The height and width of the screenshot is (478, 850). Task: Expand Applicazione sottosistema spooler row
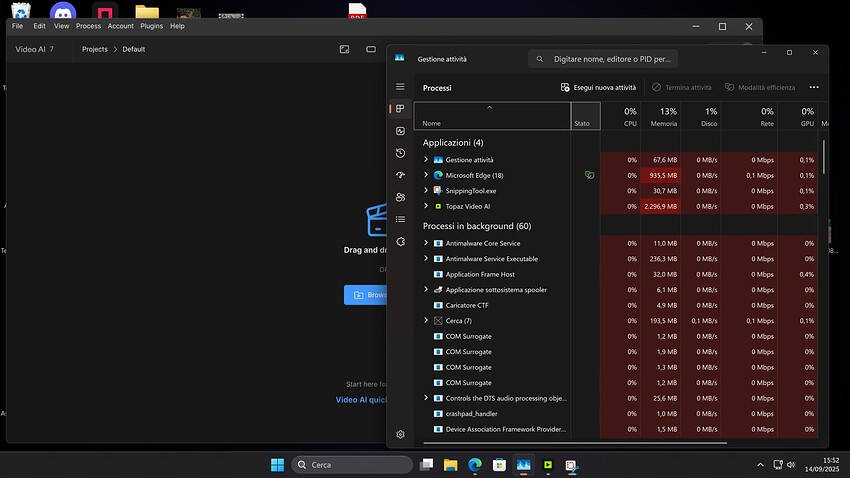point(426,289)
